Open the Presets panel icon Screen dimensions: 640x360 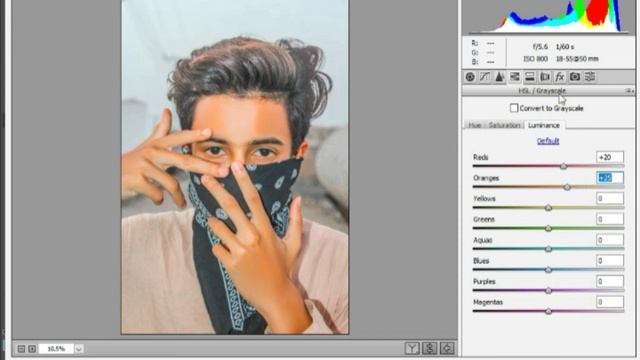[590, 77]
